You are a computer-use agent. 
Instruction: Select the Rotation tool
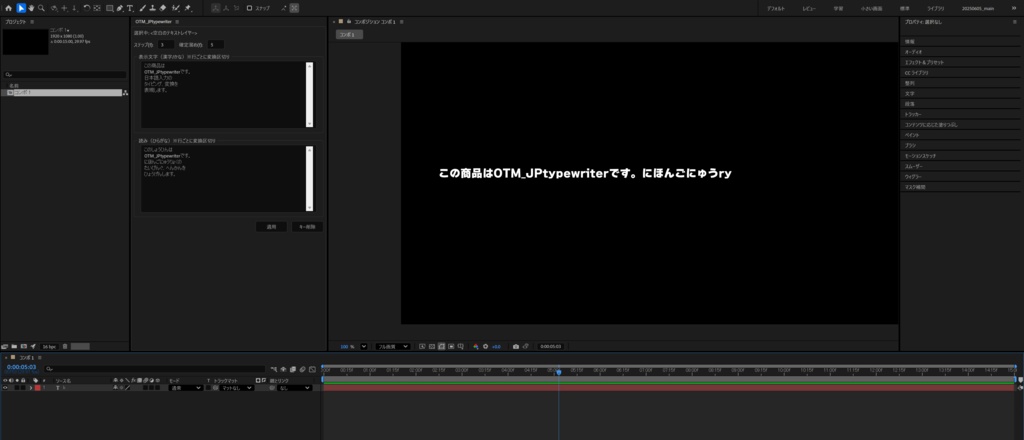pyautogui.click(x=86, y=8)
